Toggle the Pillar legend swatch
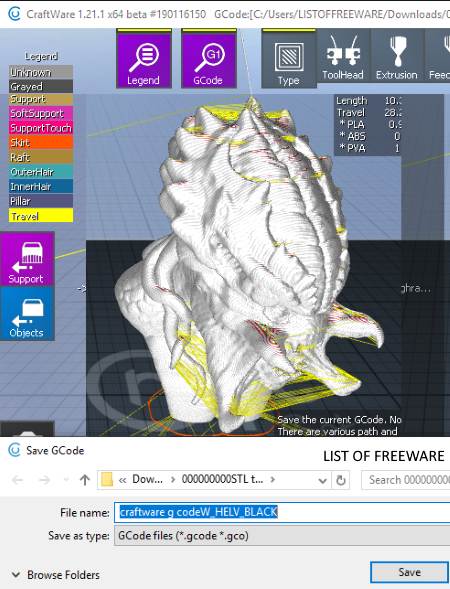 click(41, 201)
